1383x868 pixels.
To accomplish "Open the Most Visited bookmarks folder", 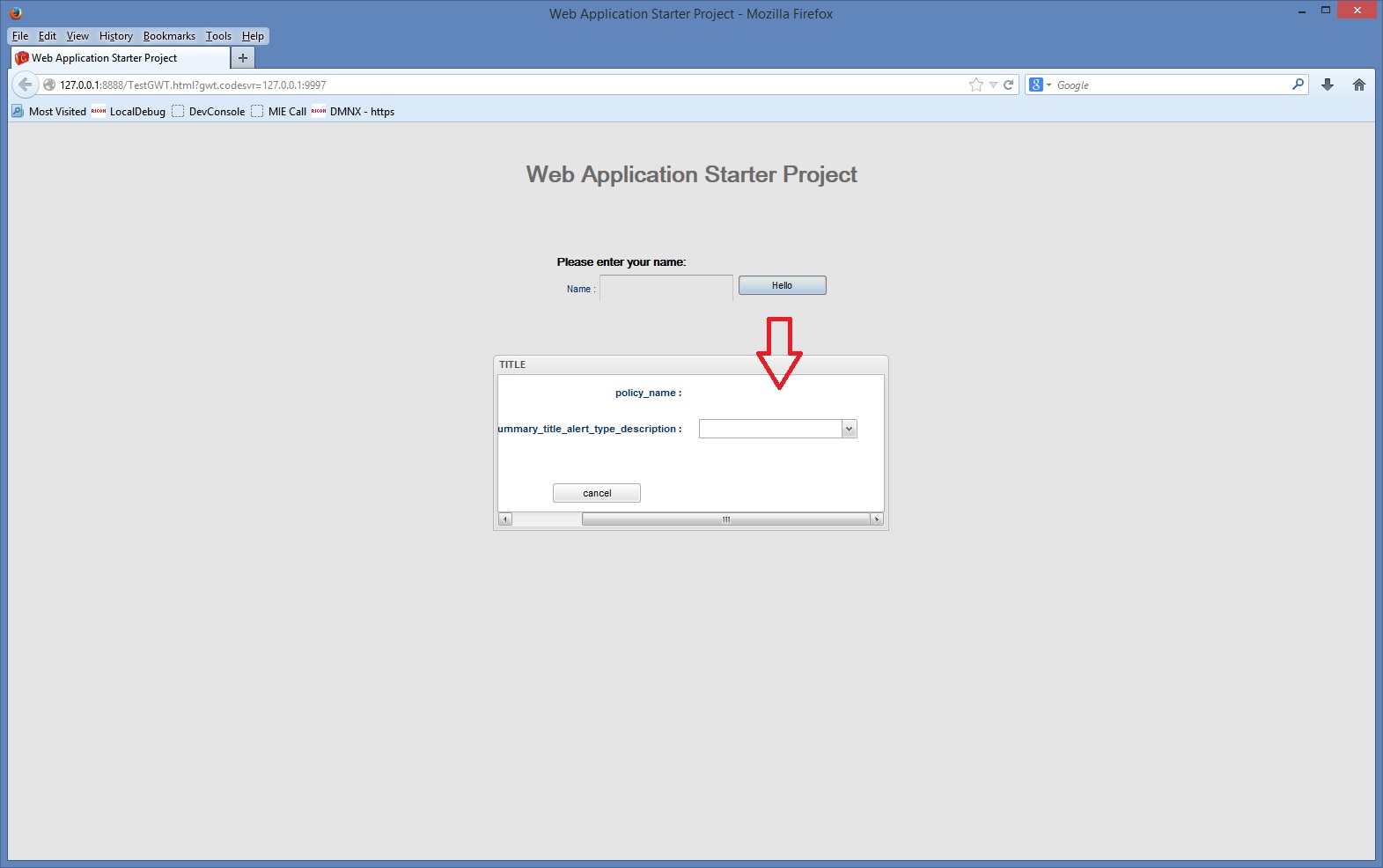I will 49,112.
